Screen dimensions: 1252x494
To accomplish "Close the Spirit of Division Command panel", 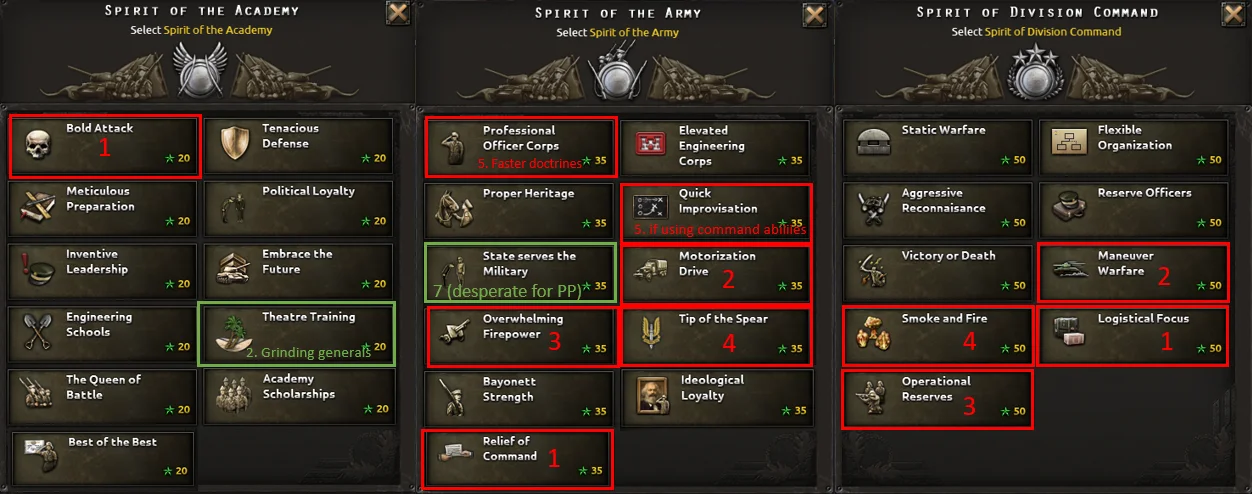I will tap(1231, 14).
